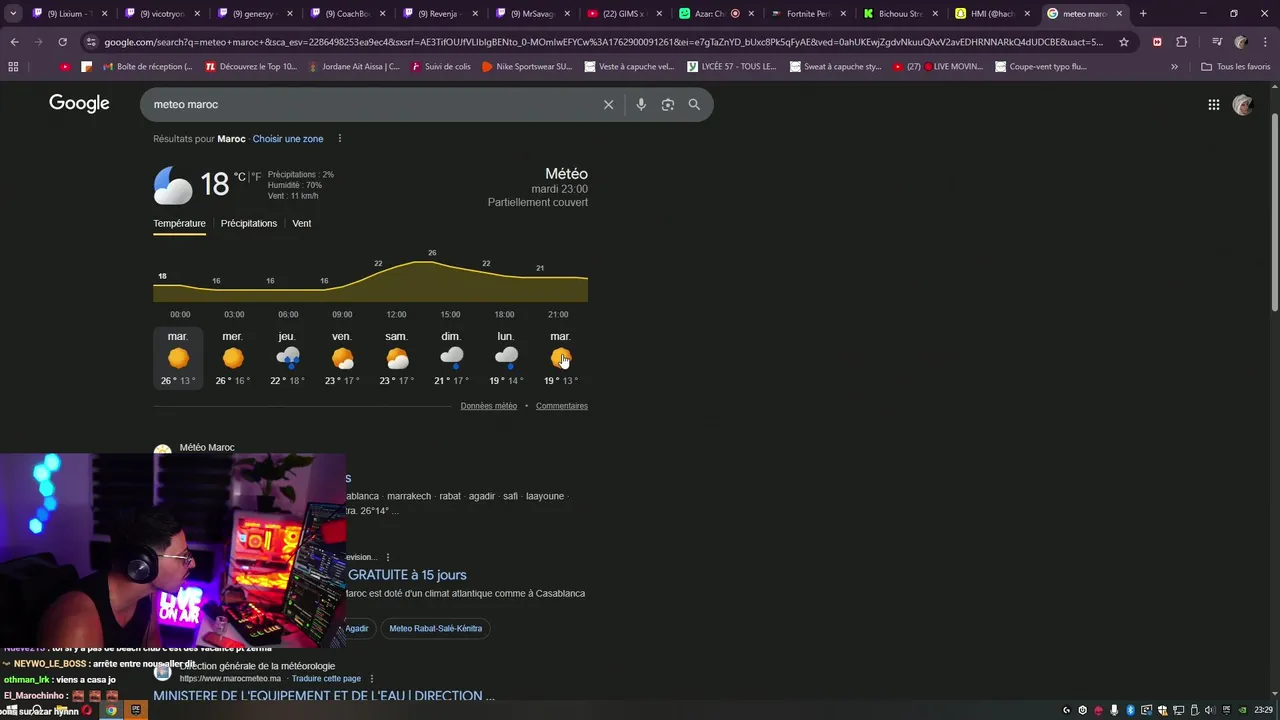Click the 09:00 point on temperature graph
Viewport: 1280px width, 720px height.
342,288
